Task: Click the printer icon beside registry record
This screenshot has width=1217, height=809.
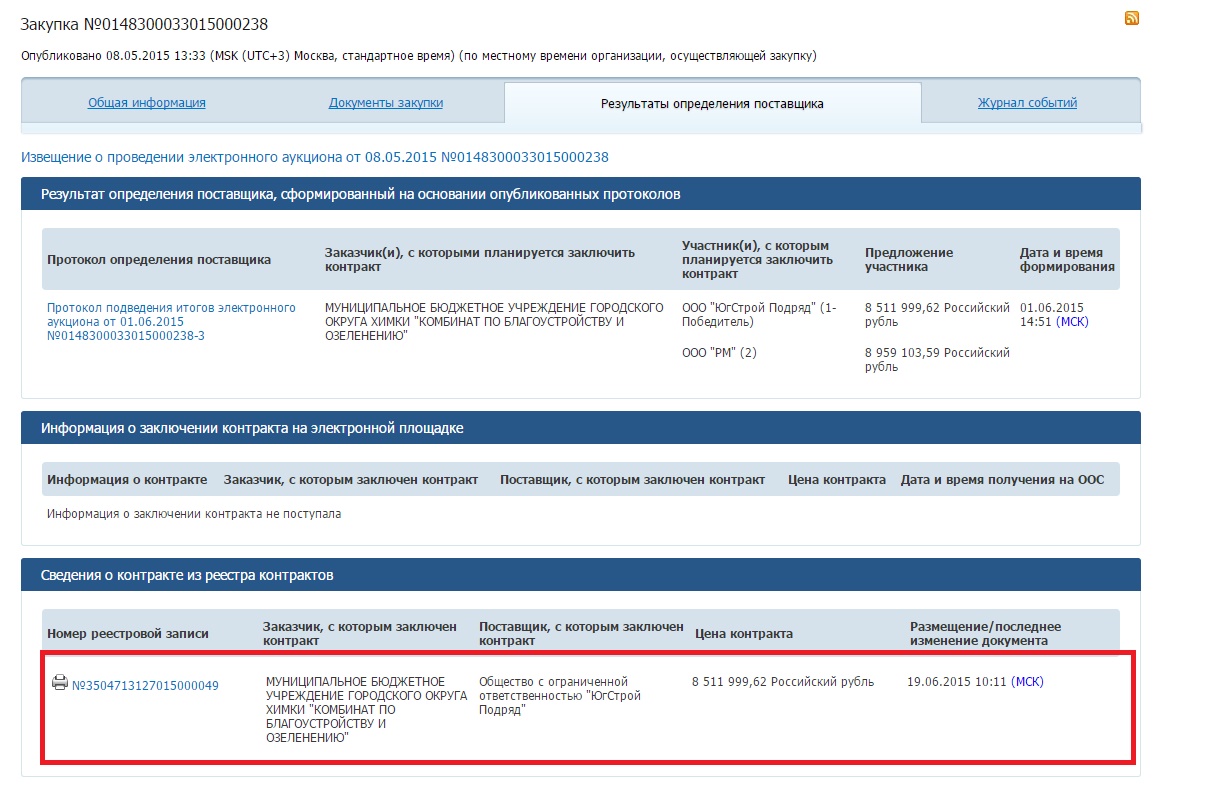Action: coord(60,683)
